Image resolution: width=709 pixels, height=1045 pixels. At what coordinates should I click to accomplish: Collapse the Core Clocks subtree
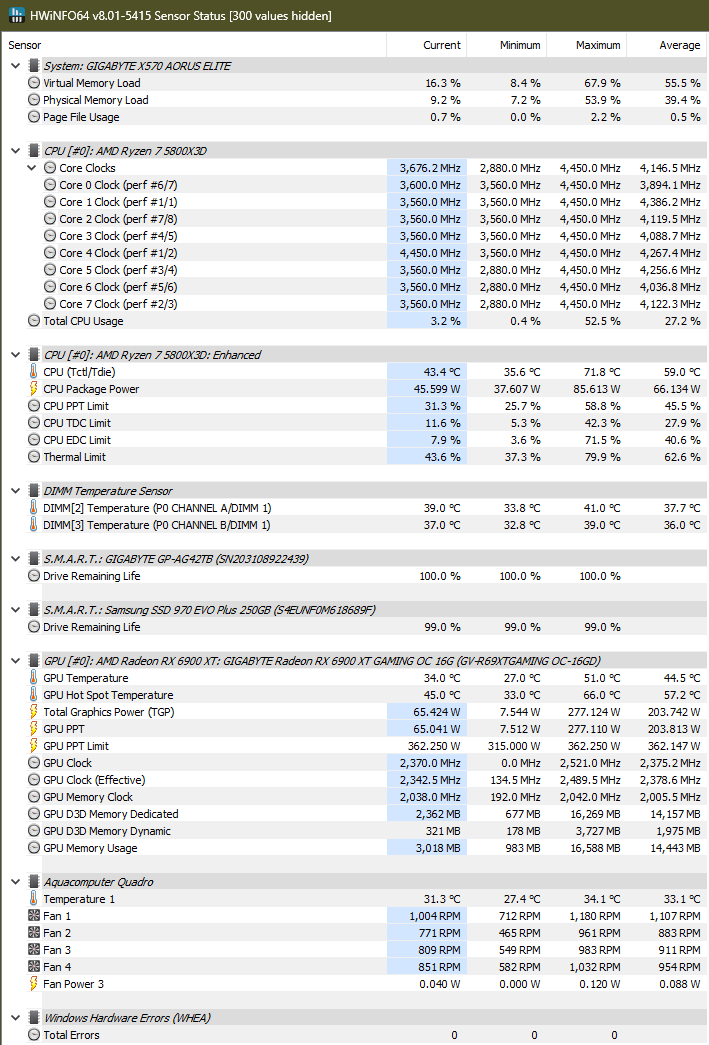point(31,168)
